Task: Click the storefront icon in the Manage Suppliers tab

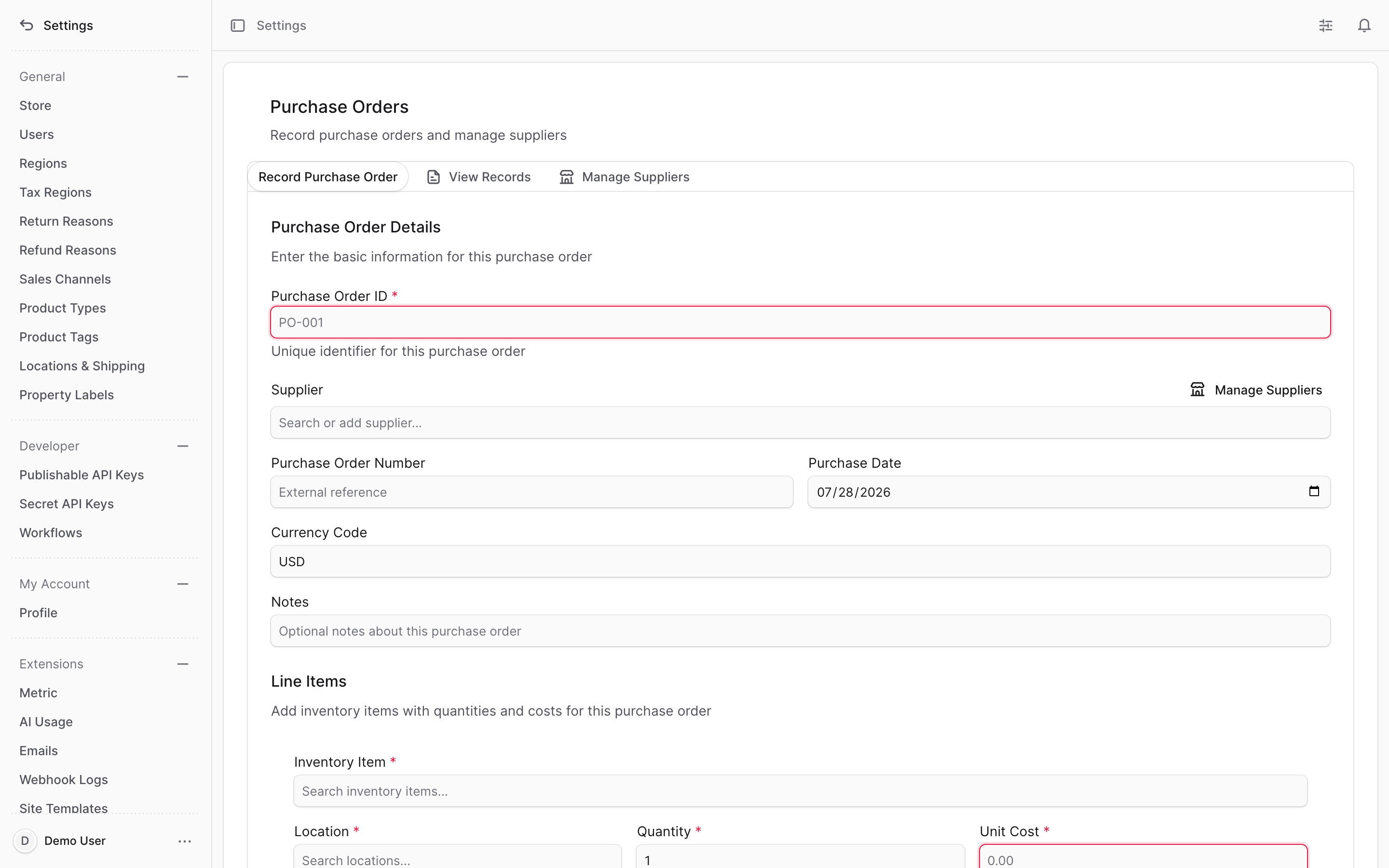Action: pyautogui.click(x=567, y=177)
